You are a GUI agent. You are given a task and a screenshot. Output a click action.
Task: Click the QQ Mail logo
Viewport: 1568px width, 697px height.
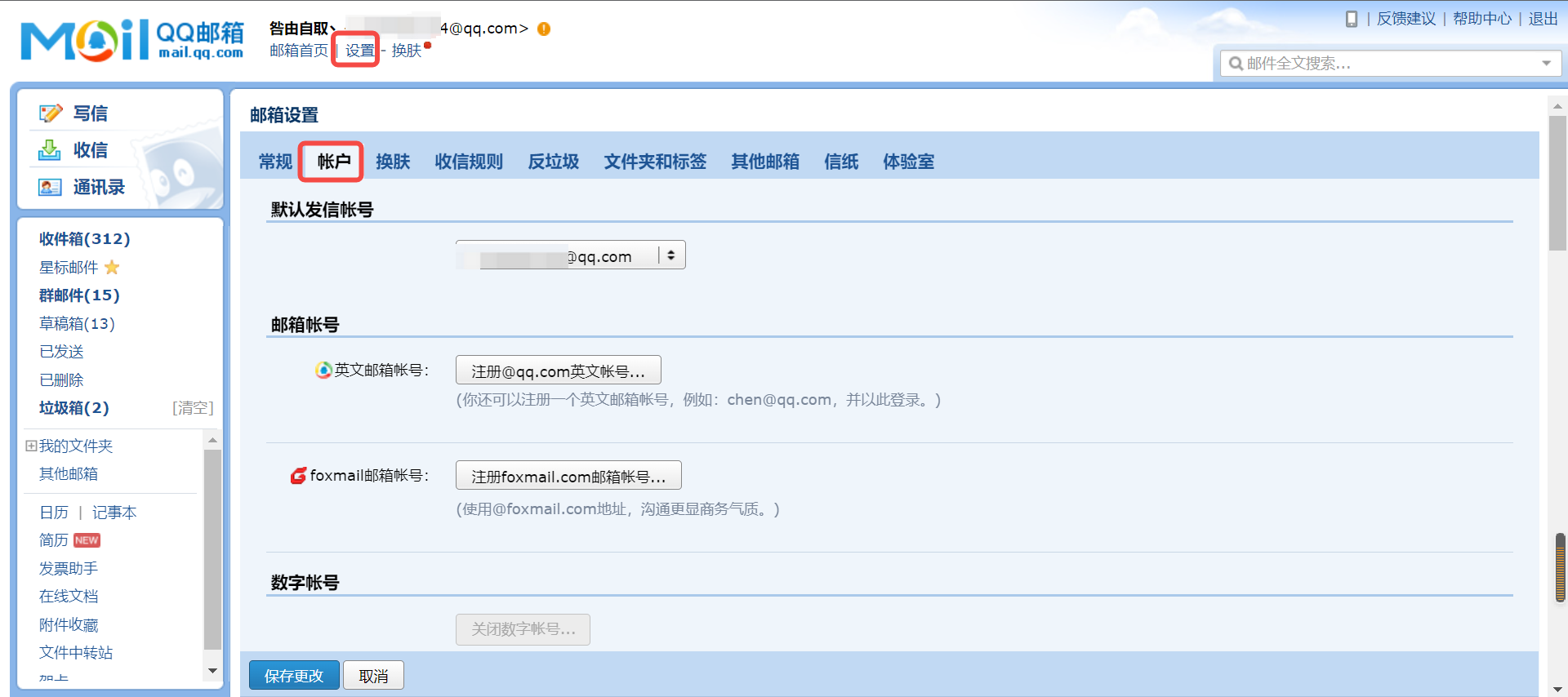(x=132, y=40)
